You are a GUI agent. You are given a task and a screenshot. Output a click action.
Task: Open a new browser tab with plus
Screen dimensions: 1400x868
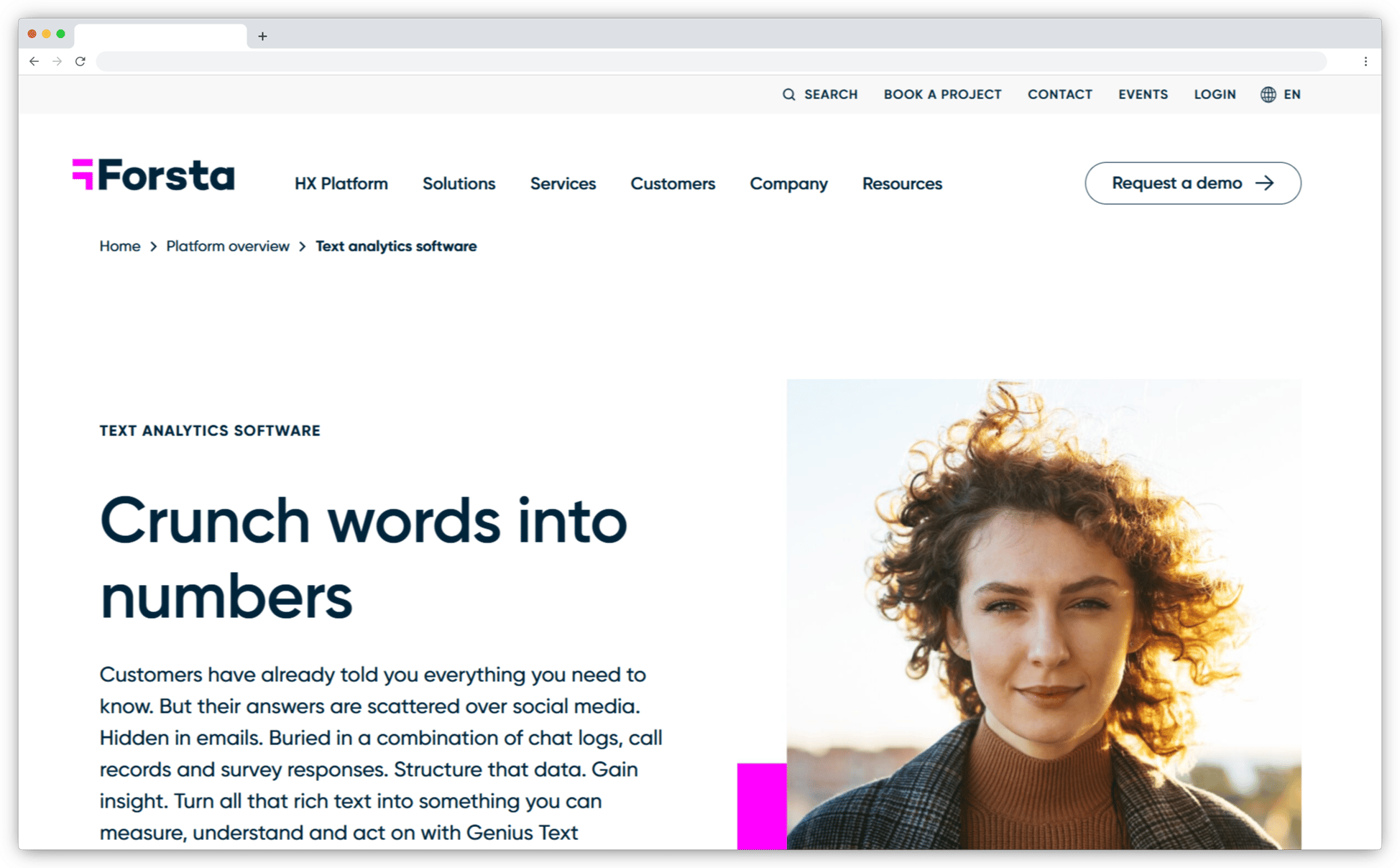click(x=263, y=36)
